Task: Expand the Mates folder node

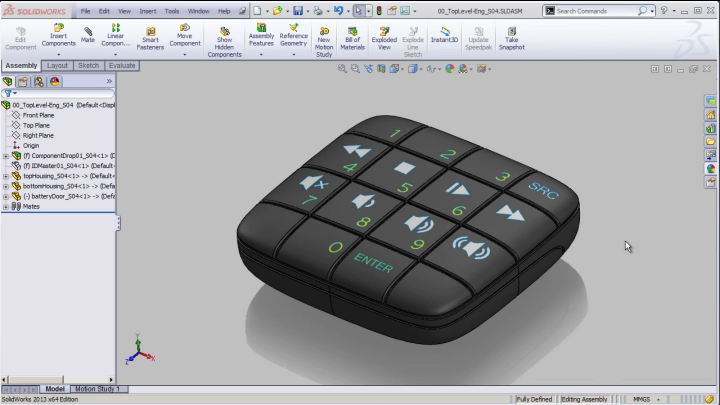Action: coord(6,207)
